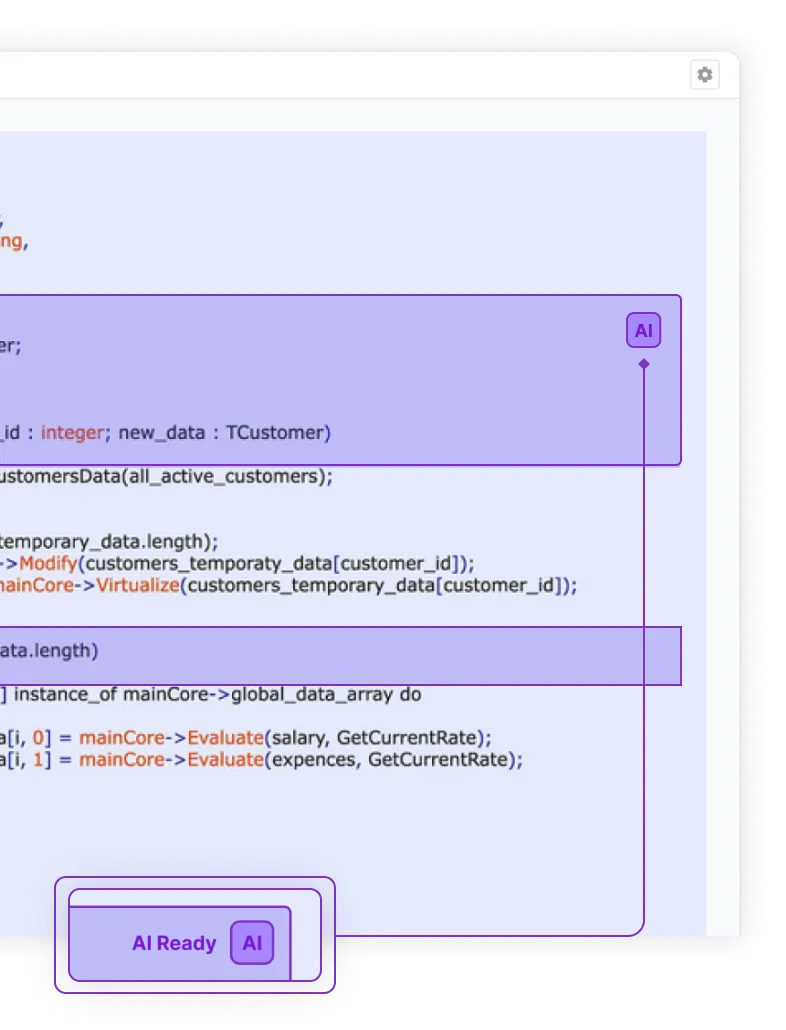Click the AI badge beside AI Ready

(x=252, y=943)
